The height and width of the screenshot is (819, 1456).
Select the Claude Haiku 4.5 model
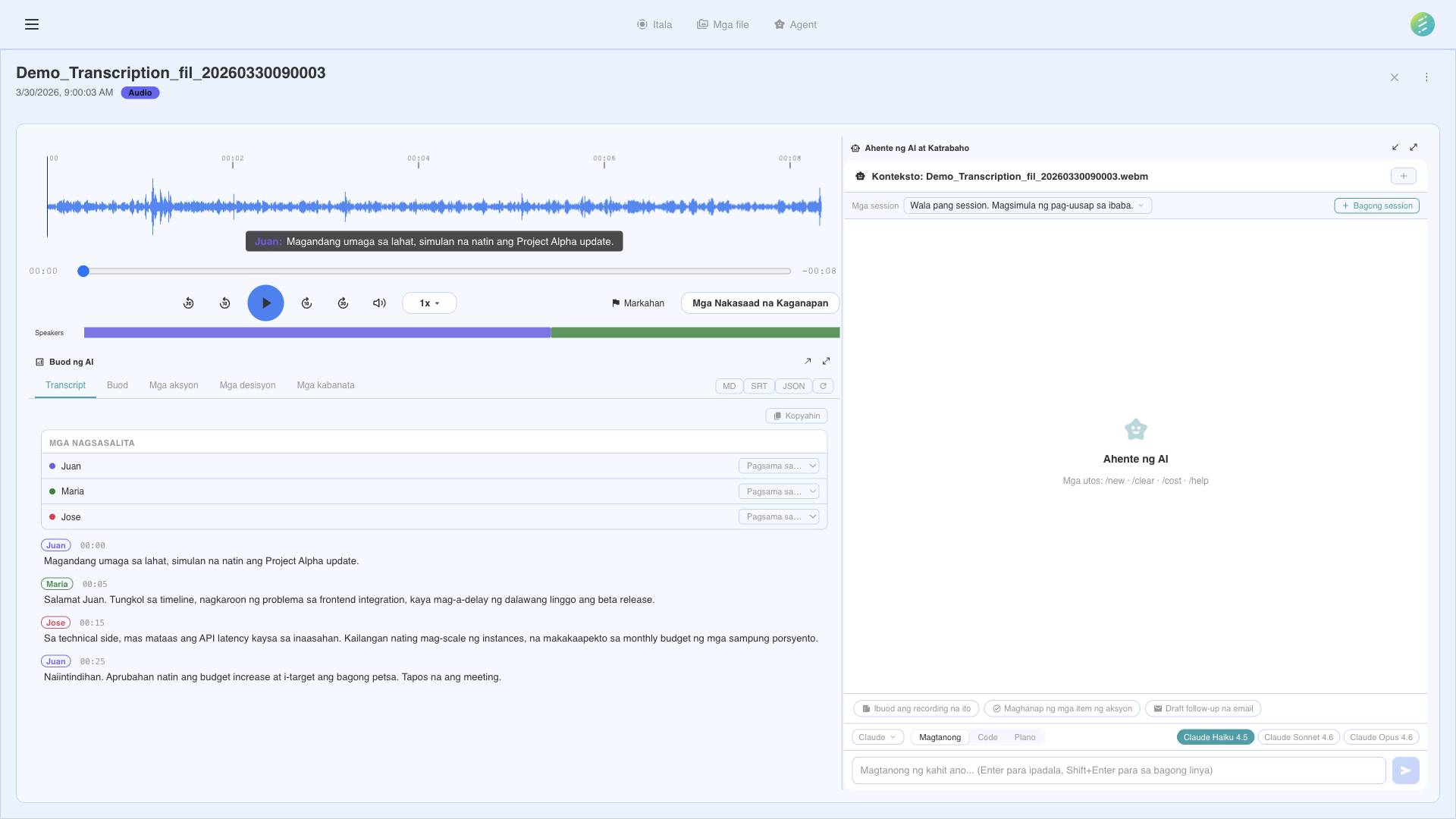coord(1215,736)
